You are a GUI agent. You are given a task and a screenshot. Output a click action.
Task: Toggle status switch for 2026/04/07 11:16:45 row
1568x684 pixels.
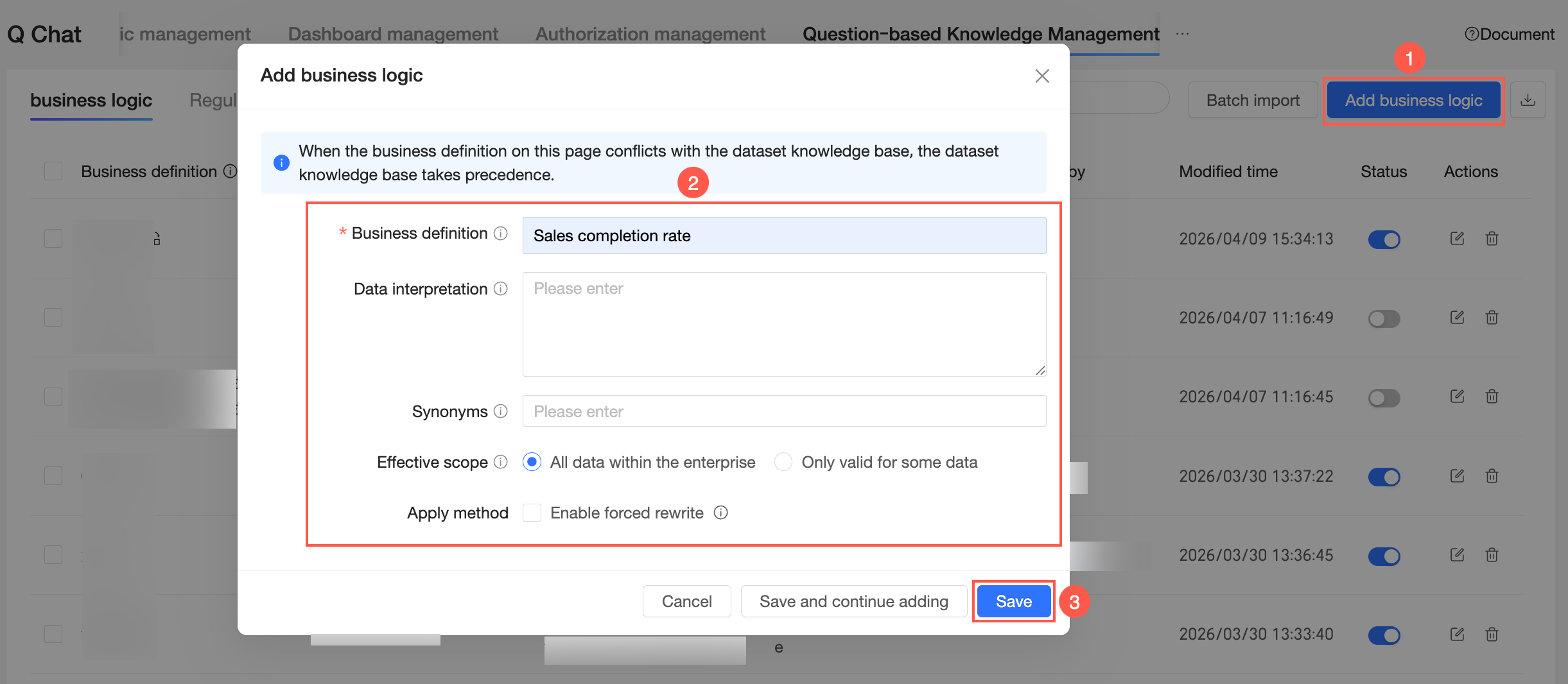[x=1384, y=397]
